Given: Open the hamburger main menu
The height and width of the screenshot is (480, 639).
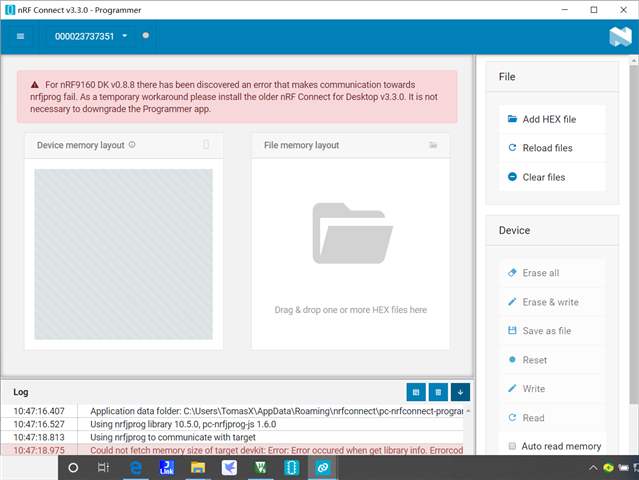Looking at the screenshot, I should tap(20, 36).
